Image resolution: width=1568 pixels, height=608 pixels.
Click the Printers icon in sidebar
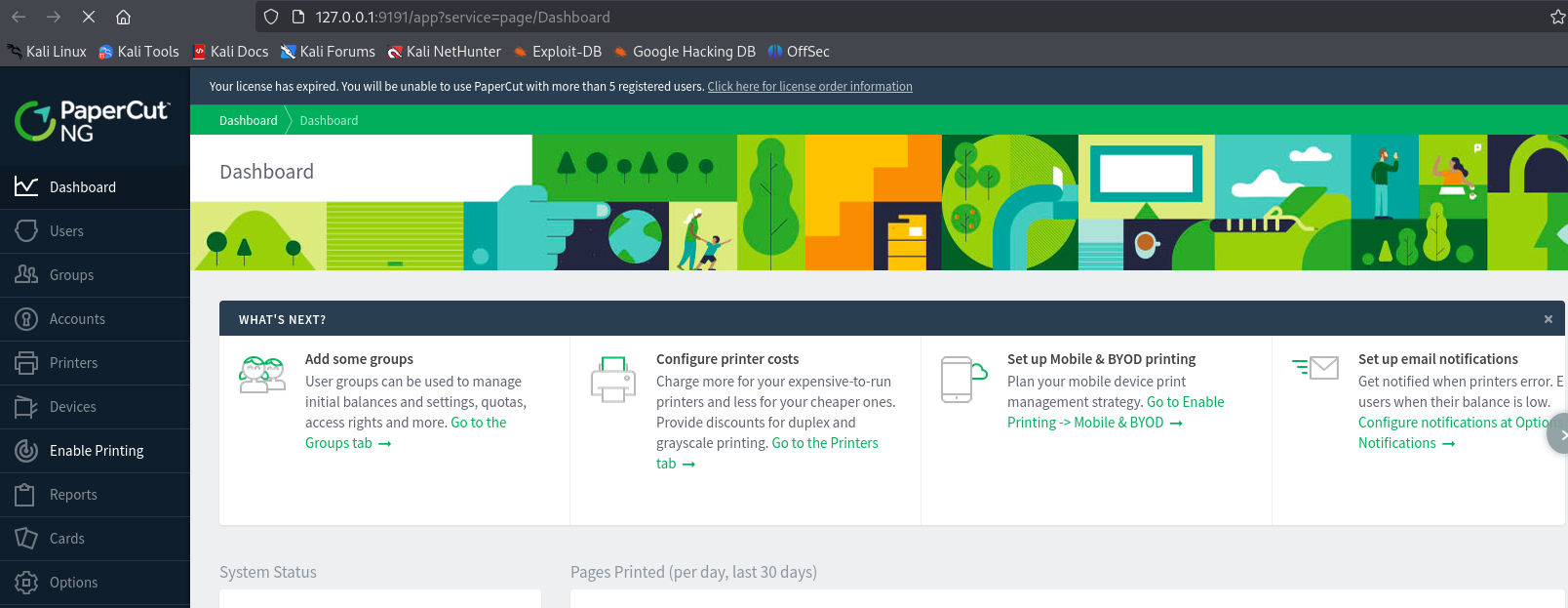(26, 362)
